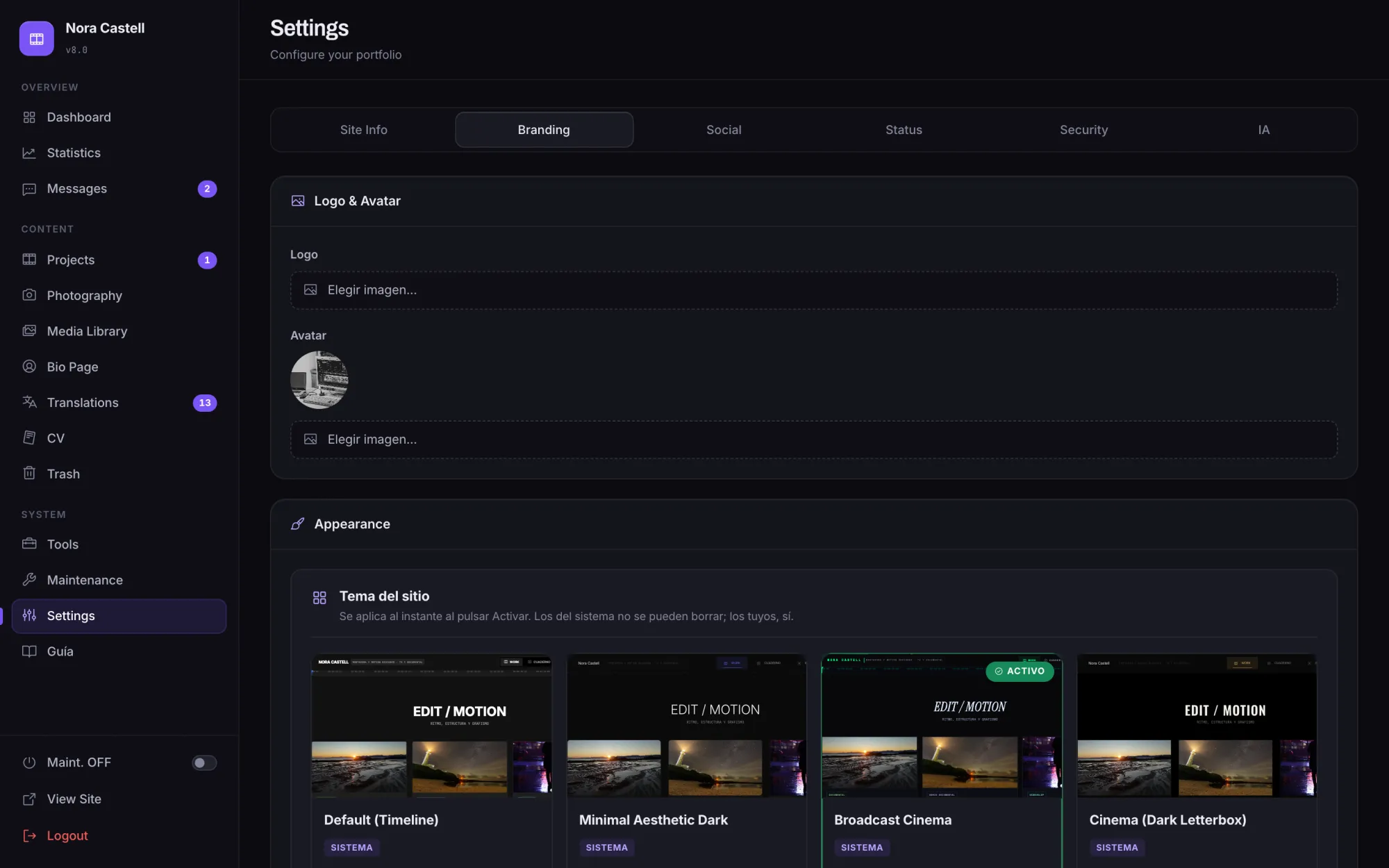The height and width of the screenshot is (868, 1389).
Task: Switch to the Site Info tab
Action: [x=364, y=130]
